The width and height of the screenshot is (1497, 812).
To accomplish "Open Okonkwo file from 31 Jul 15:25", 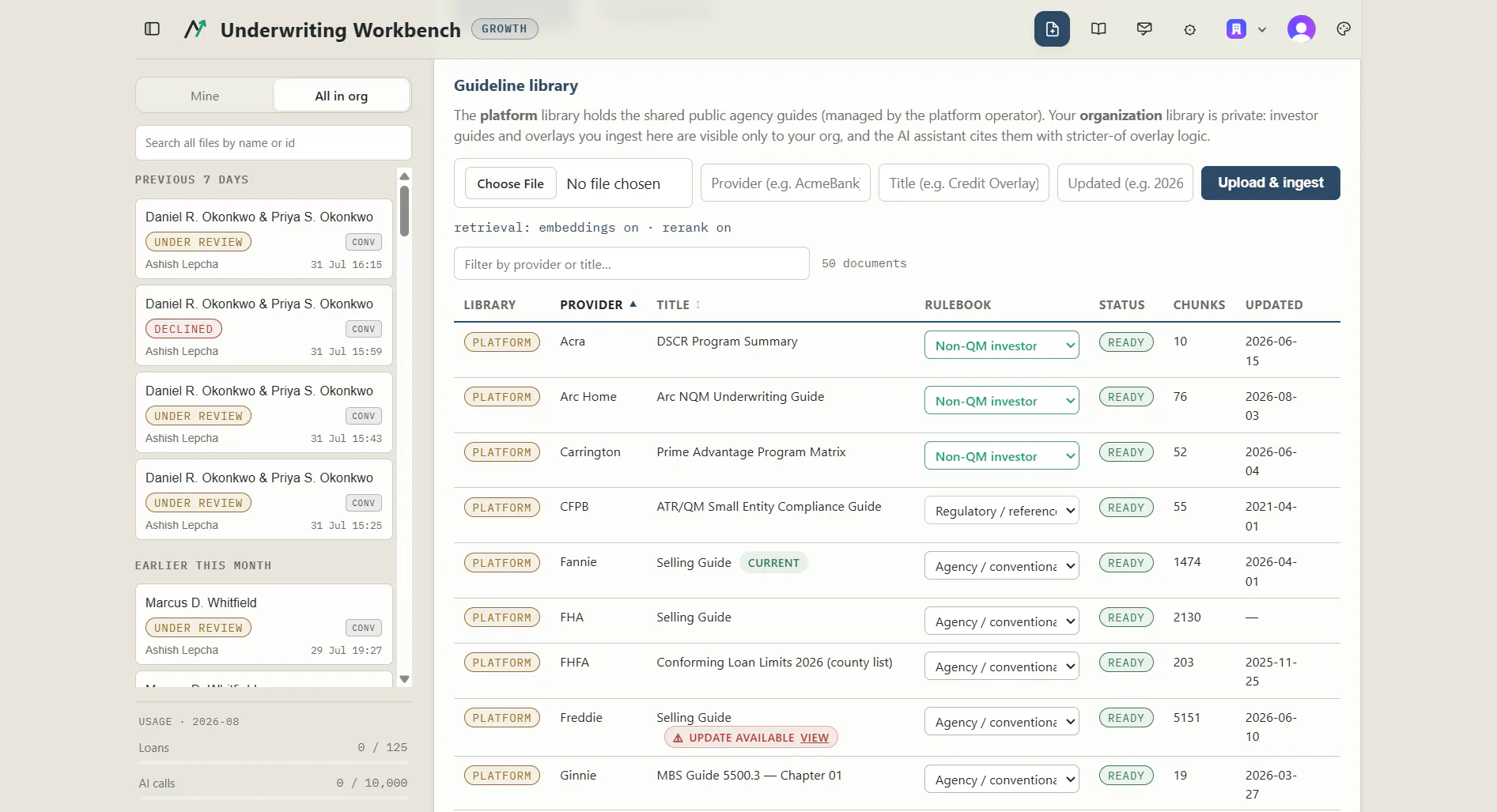I will point(264,499).
